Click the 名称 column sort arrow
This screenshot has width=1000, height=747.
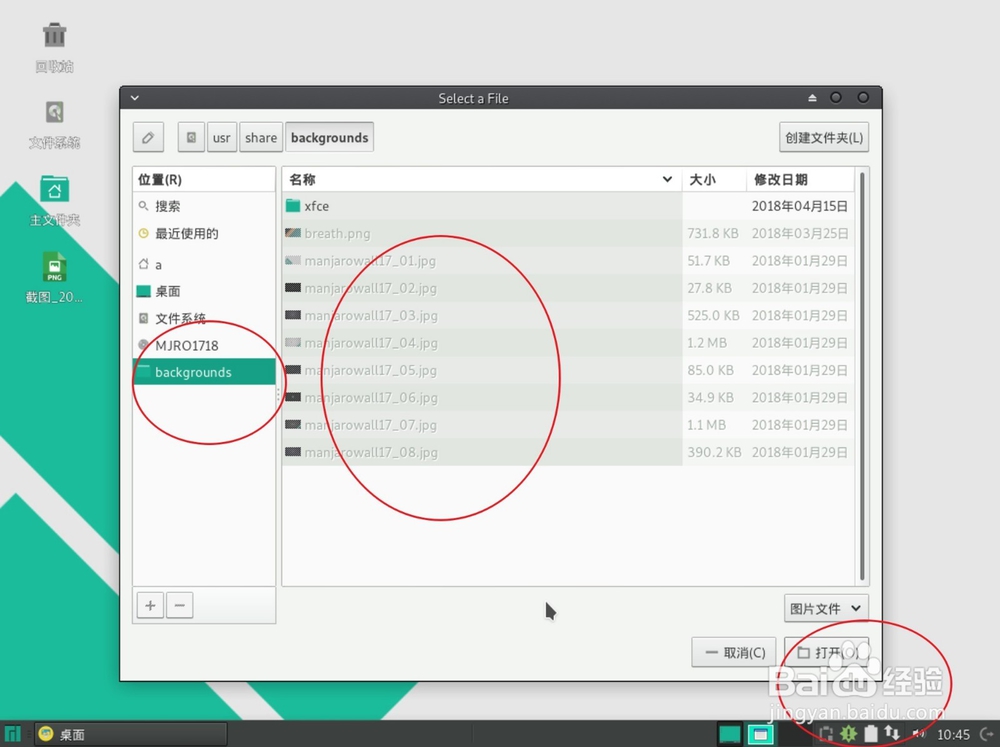[x=667, y=179]
